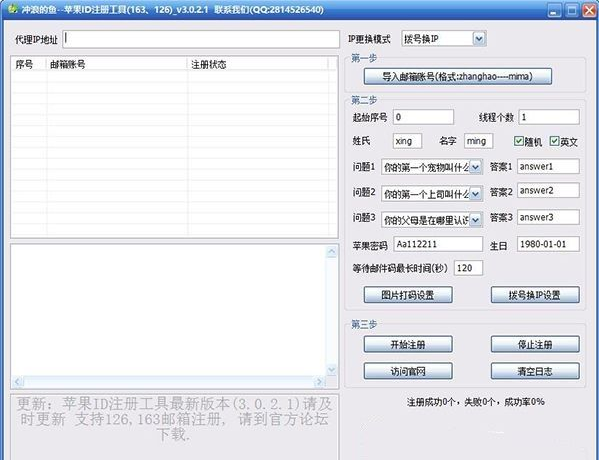Click log panel scroll up arrow

331,251
